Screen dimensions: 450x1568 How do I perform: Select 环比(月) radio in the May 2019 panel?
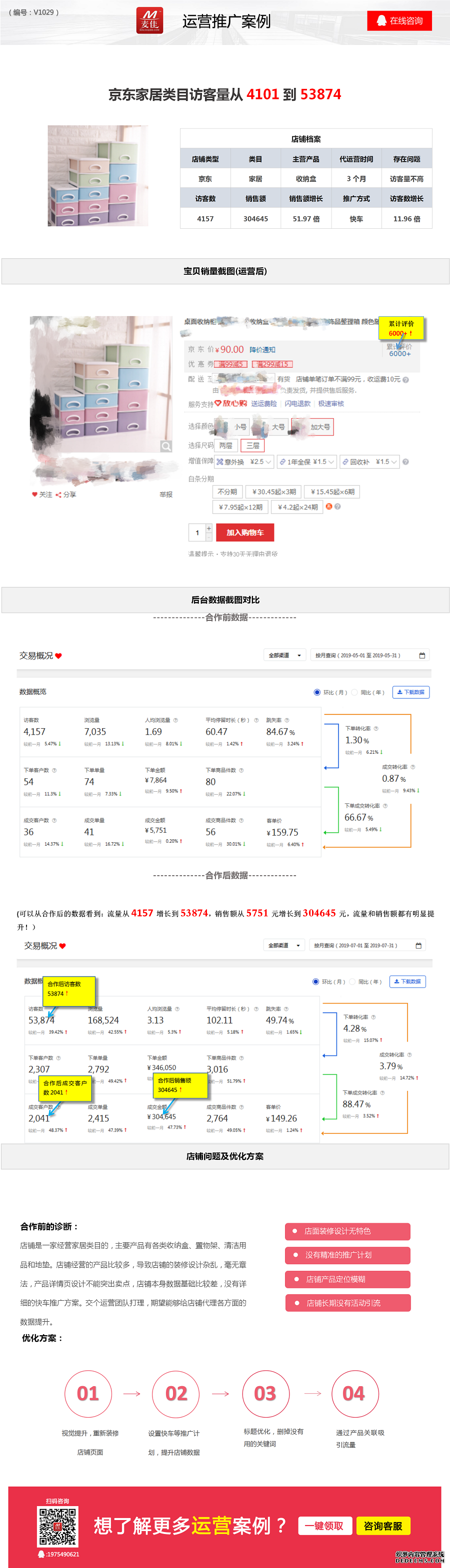(316, 692)
